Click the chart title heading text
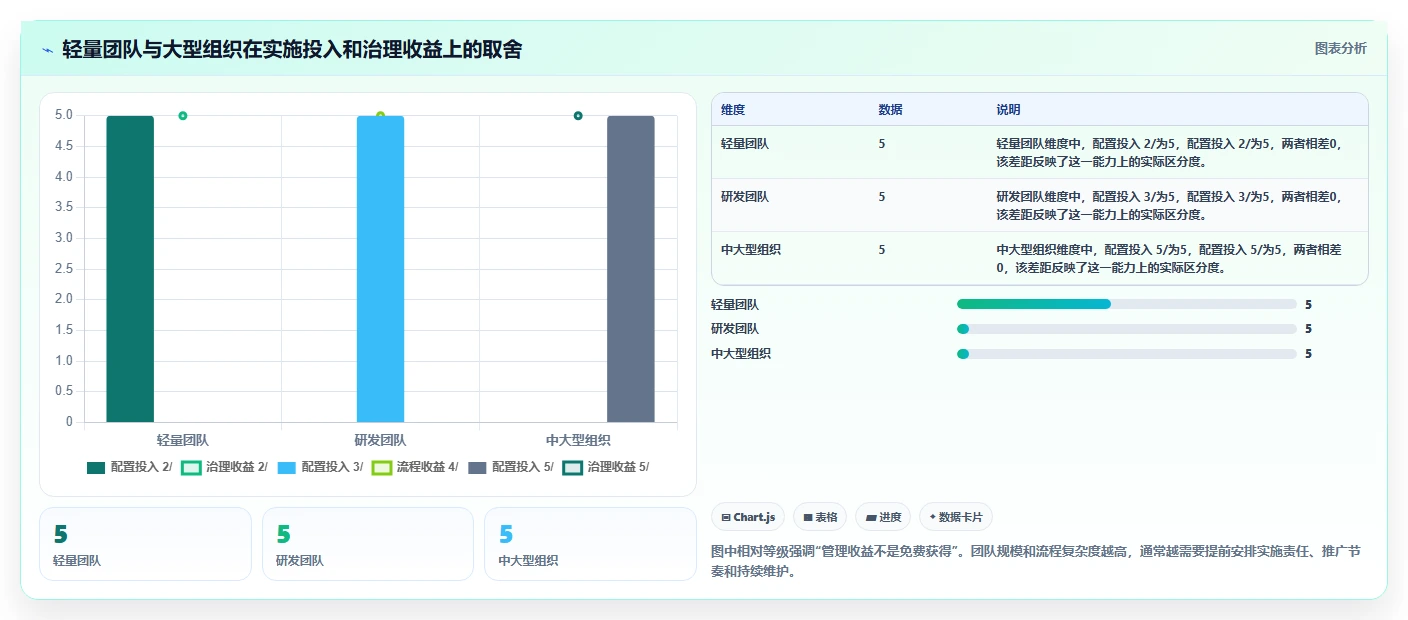This screenshot has width=1408, height=620. click(292, 50)
